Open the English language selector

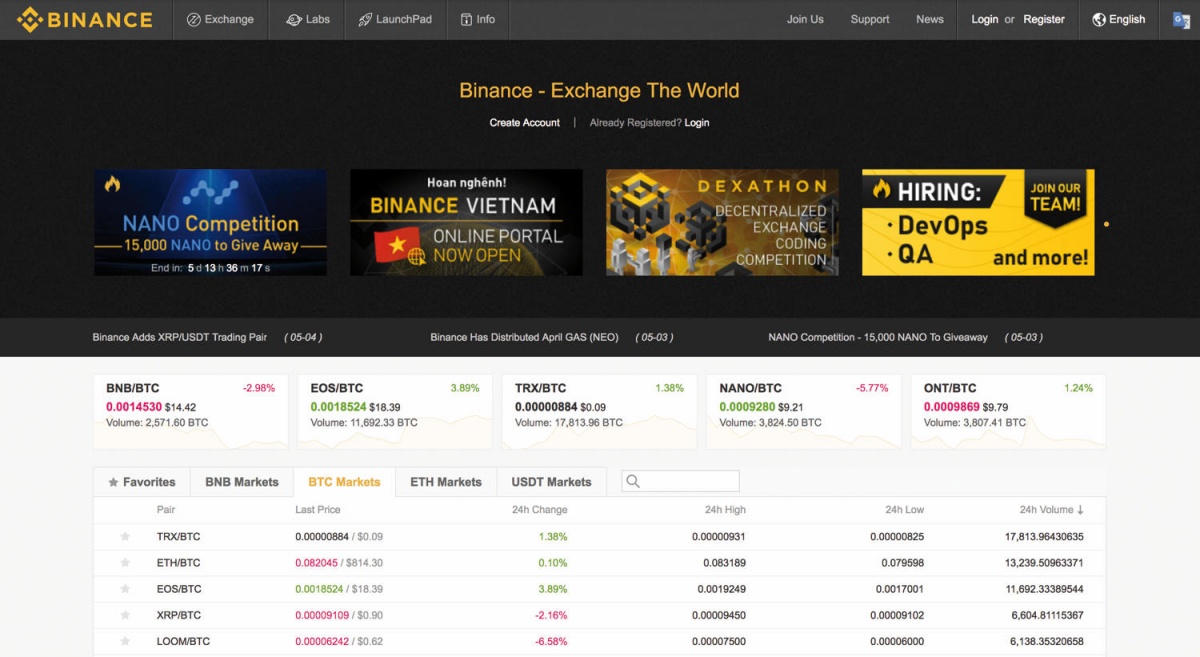(1119, 19)
